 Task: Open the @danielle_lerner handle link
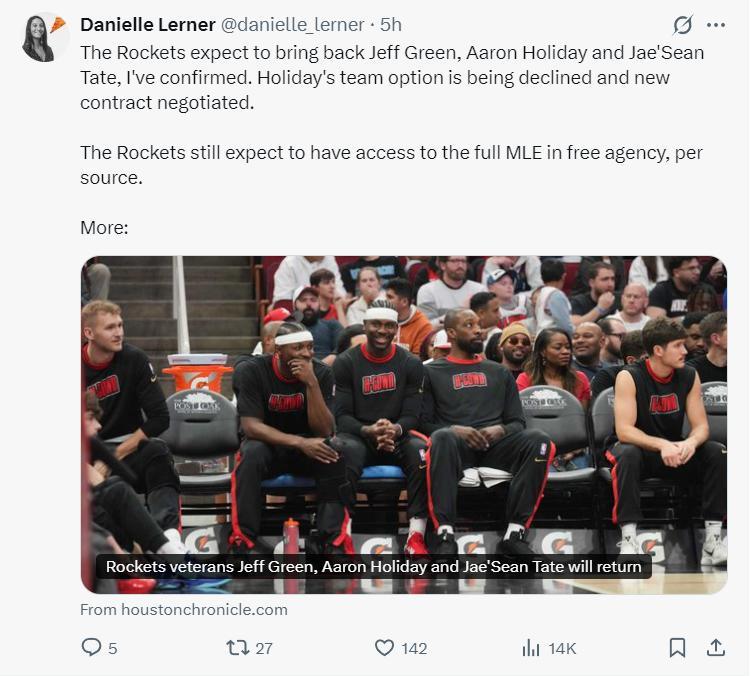[292, 25]
